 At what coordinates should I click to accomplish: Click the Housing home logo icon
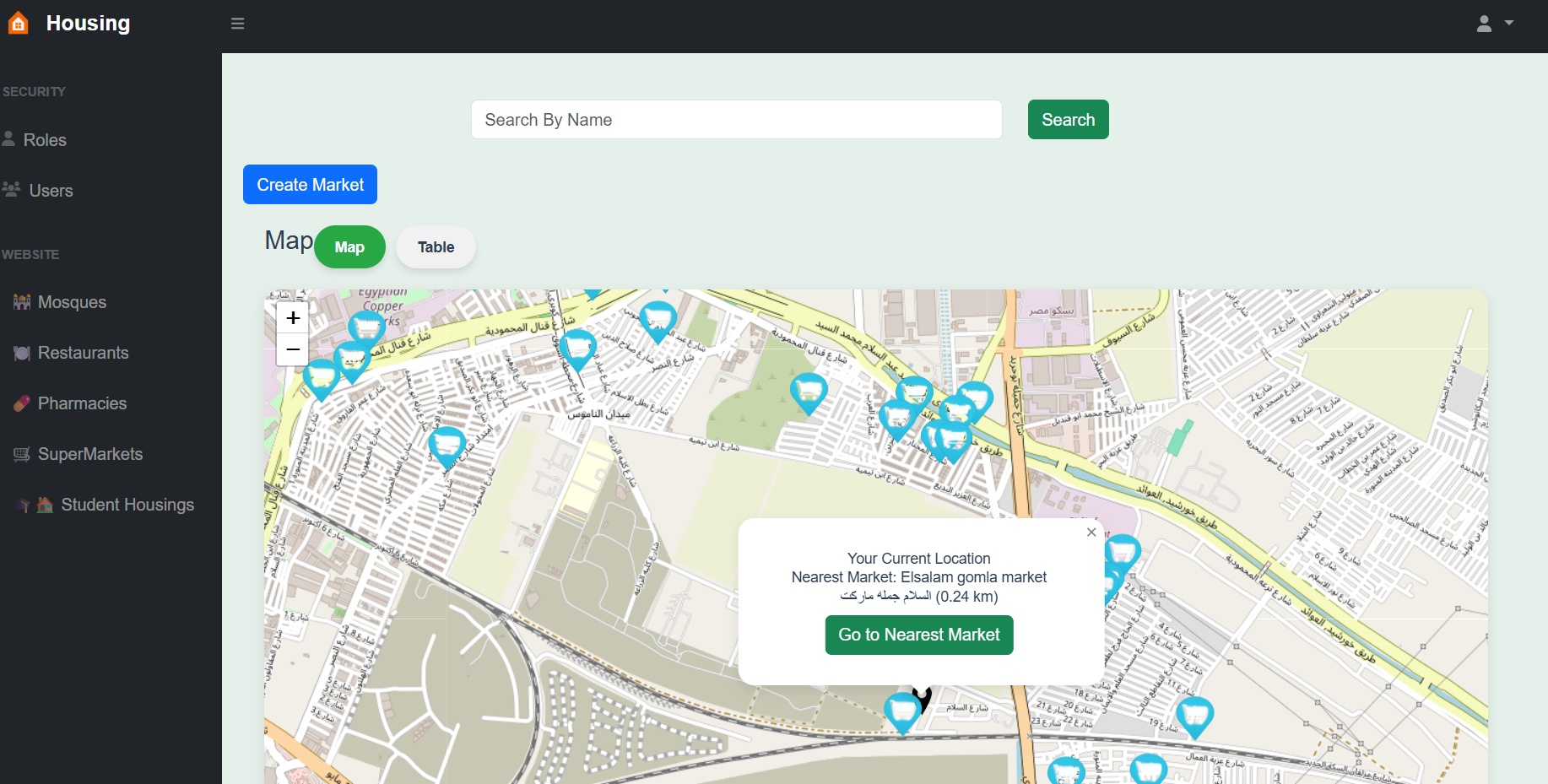tap(18, 23)
